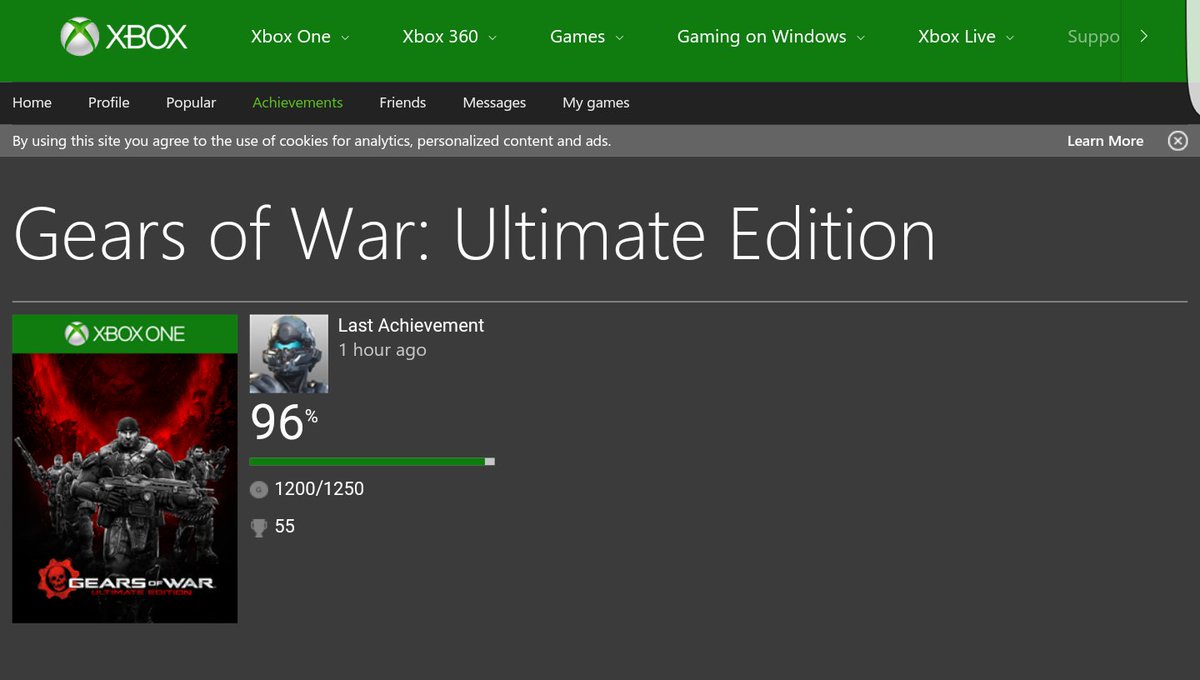Screen dimensions: 1200x680
Task: Expand the Games dropdown menu
Action: (x=587, y=37)
